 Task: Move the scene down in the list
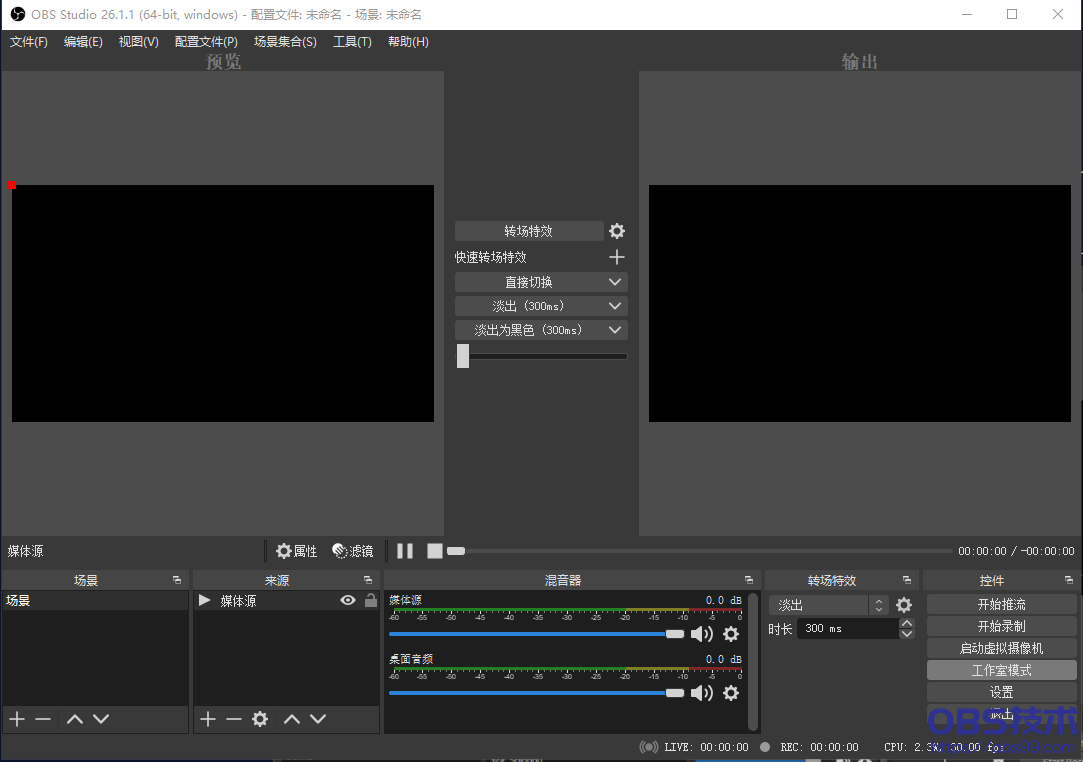(101, 719)
